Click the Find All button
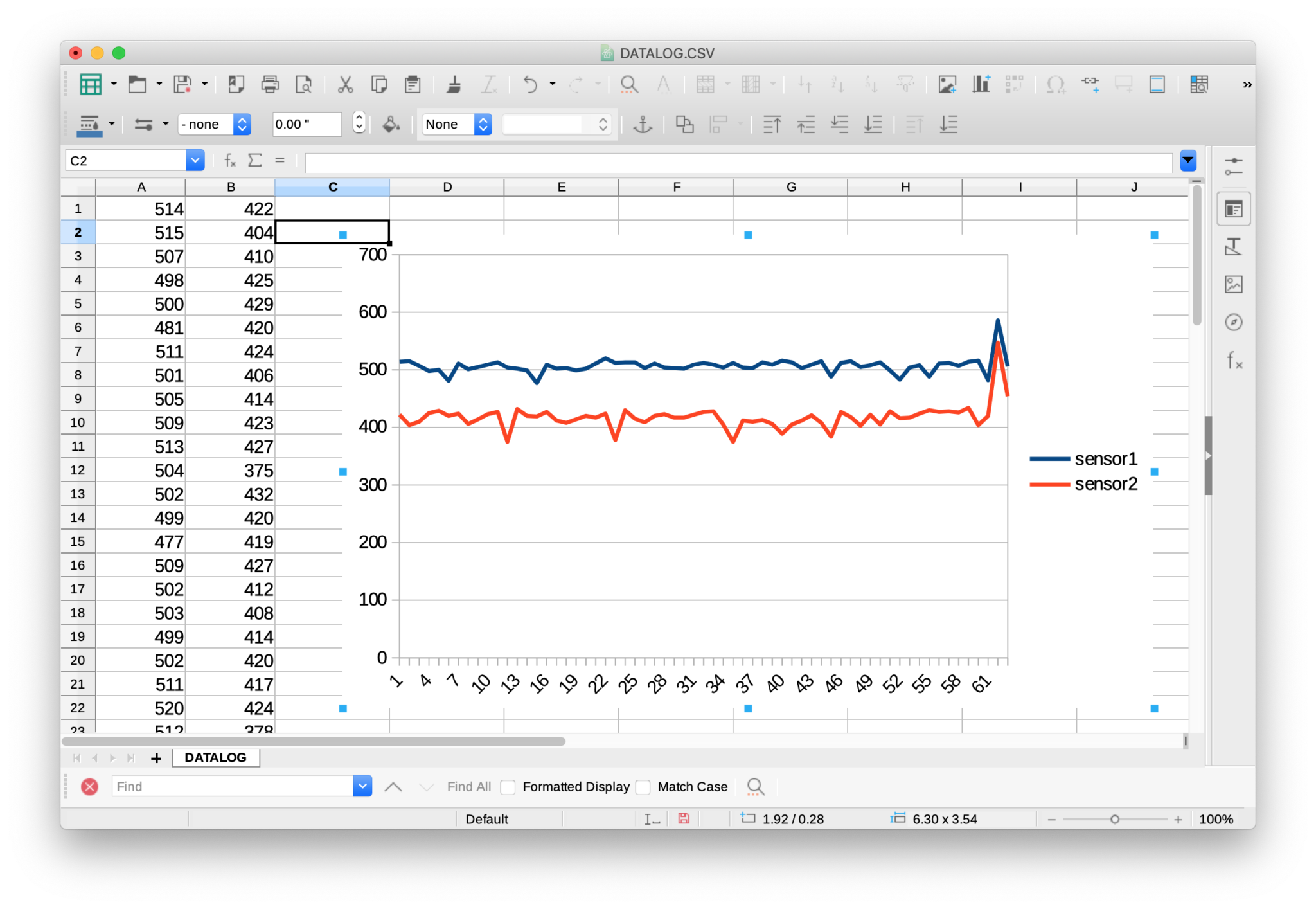This screenshot has width=1316, height=909. pyautogui.click(x=468, y=787)
